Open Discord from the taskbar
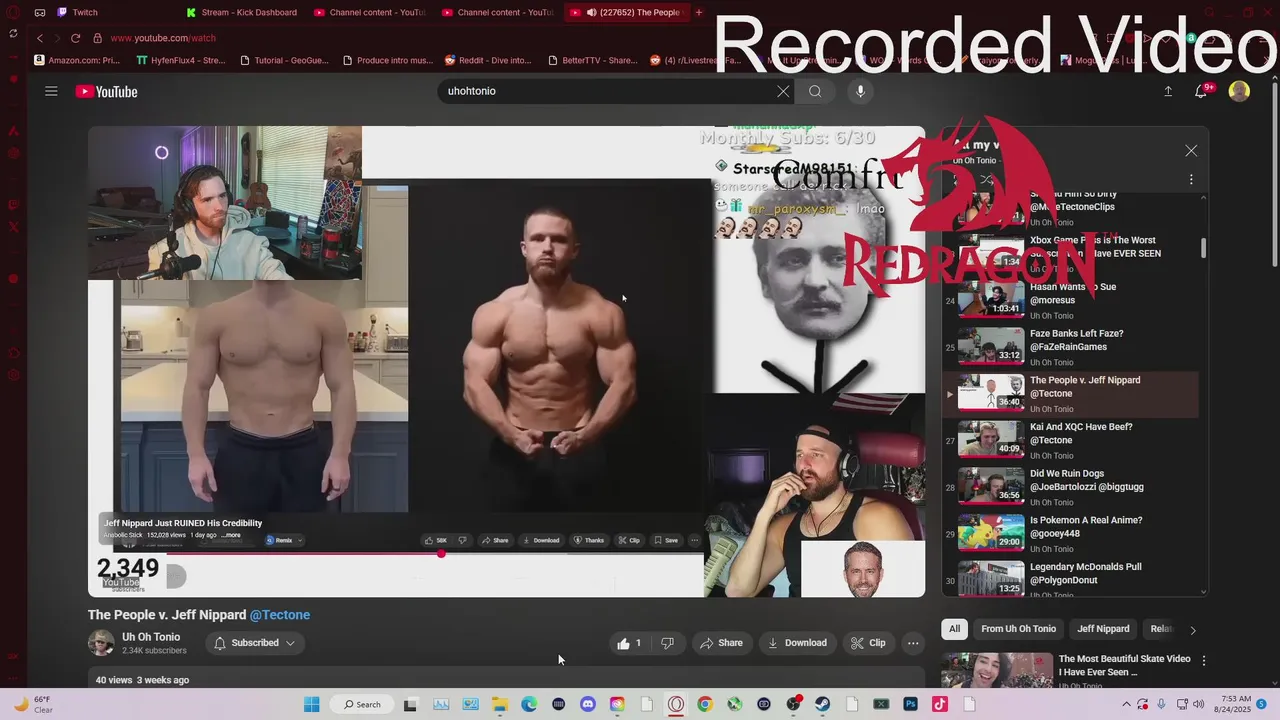Screen dimensions: 1280x720 point(588,704)
